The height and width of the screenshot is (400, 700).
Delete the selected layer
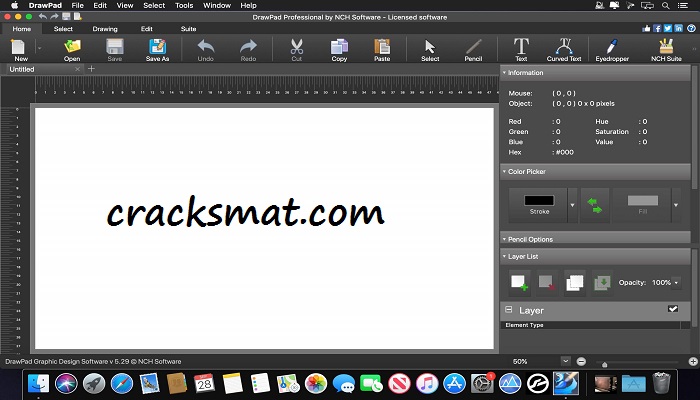tap(547, 283)
